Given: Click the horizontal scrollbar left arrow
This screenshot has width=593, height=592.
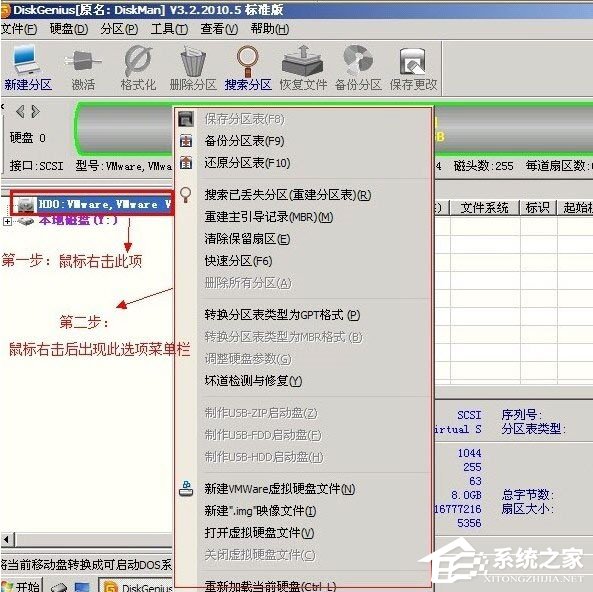Looking at the screenshot, I should tap(7, 539).
